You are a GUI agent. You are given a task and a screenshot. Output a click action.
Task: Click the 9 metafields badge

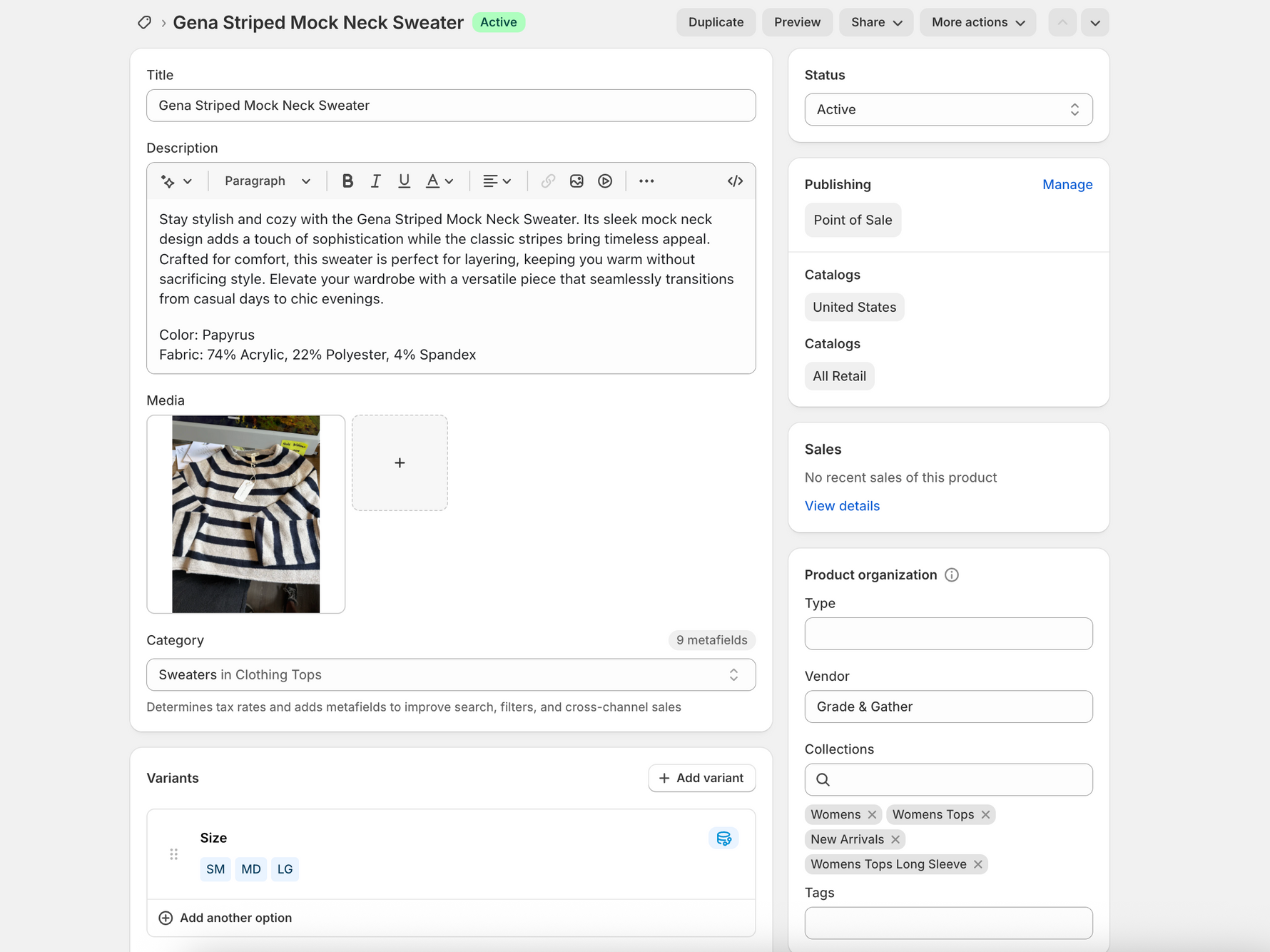point(711,640)
